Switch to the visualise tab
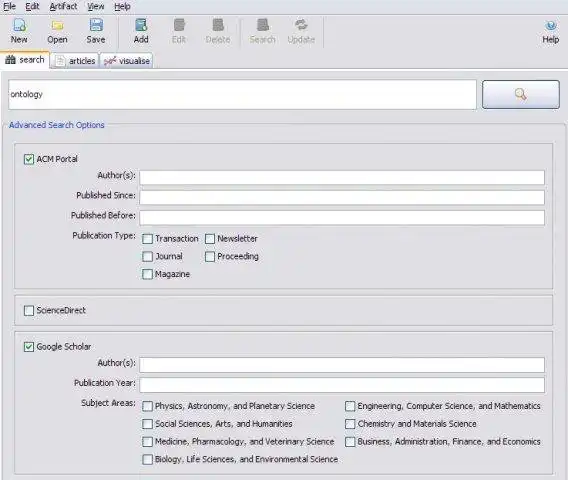Image resolution: width=568 pixels, height=480 pixels. coord(126,61)
